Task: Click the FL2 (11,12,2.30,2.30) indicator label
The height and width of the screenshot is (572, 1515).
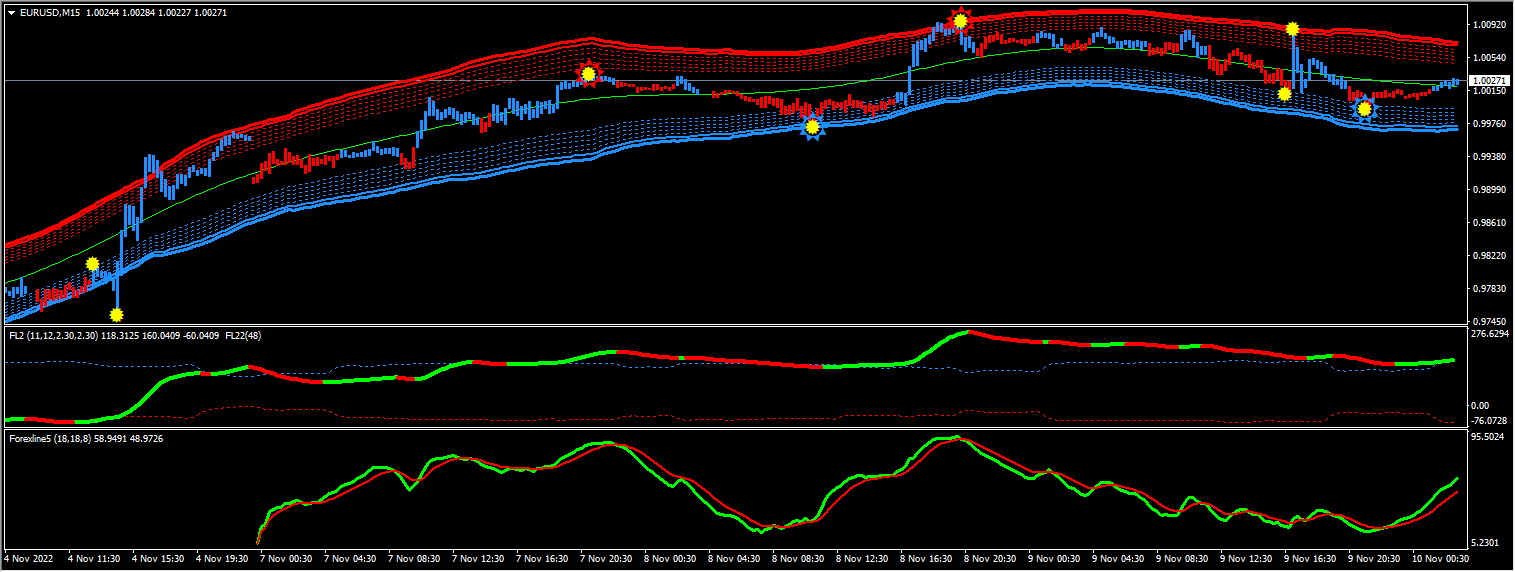Action: click(x=53, y=336)
